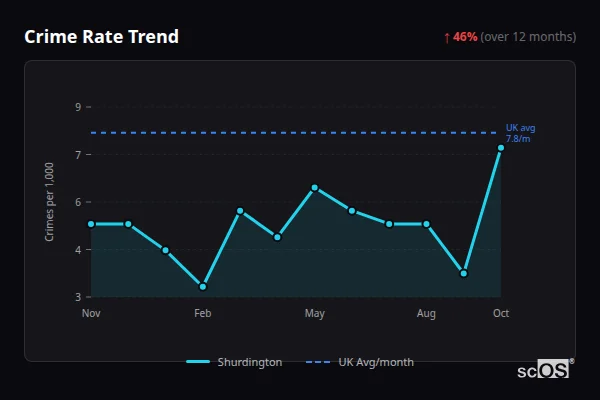This screenshot has width=600, height=400.
Task: Click the 'Oct' x-axis label
Action: coord(501,313)
